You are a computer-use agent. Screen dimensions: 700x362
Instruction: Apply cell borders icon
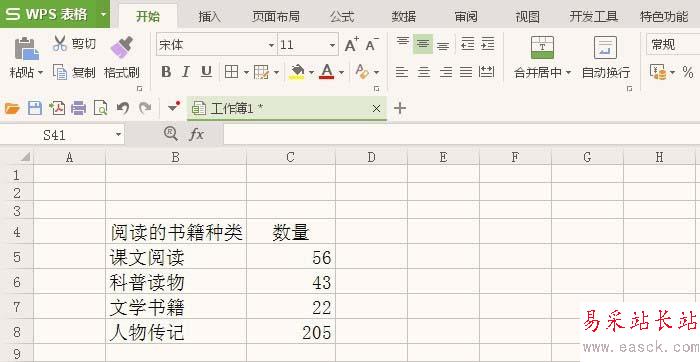231,71
